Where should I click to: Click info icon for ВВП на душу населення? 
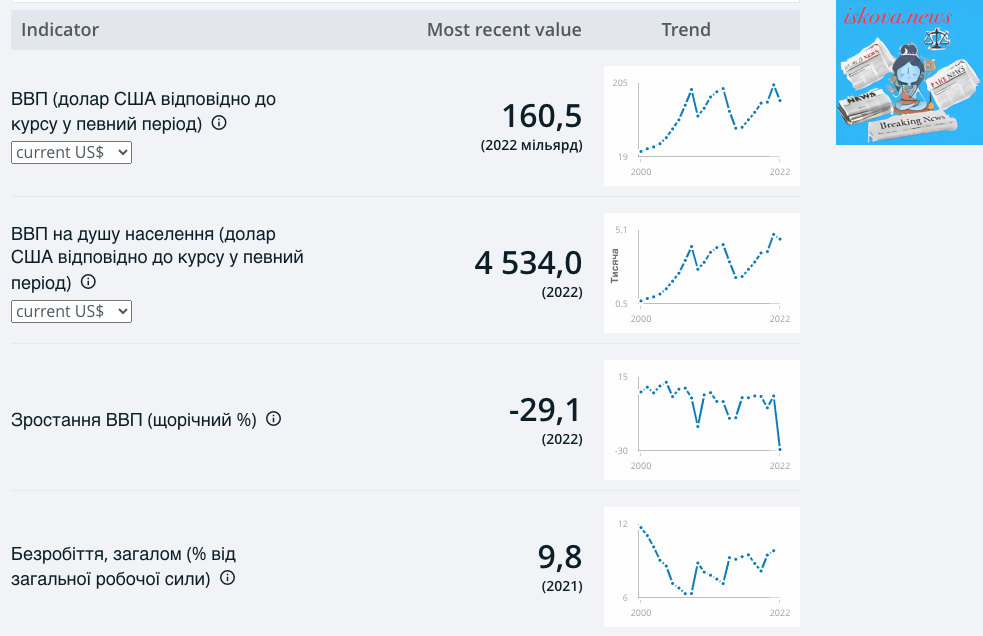click(88, 282)
